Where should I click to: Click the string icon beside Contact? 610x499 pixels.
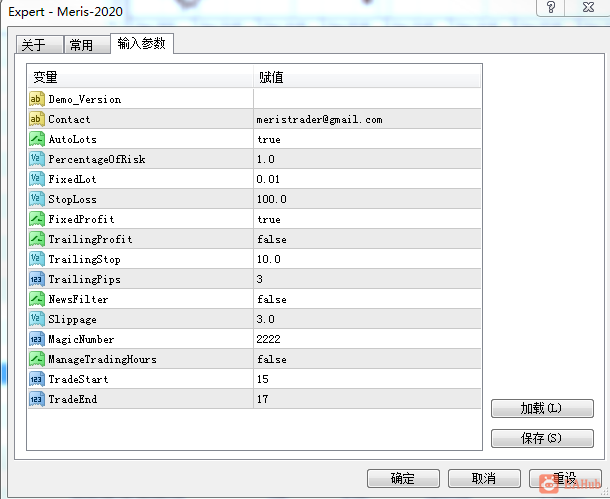(x=37, y=119)
